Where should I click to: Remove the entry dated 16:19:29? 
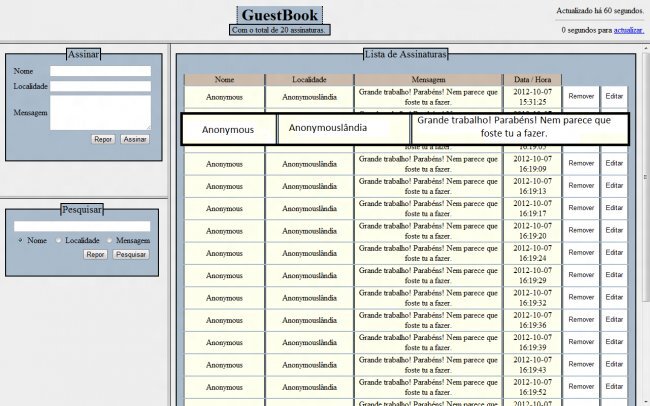point(581,275)
